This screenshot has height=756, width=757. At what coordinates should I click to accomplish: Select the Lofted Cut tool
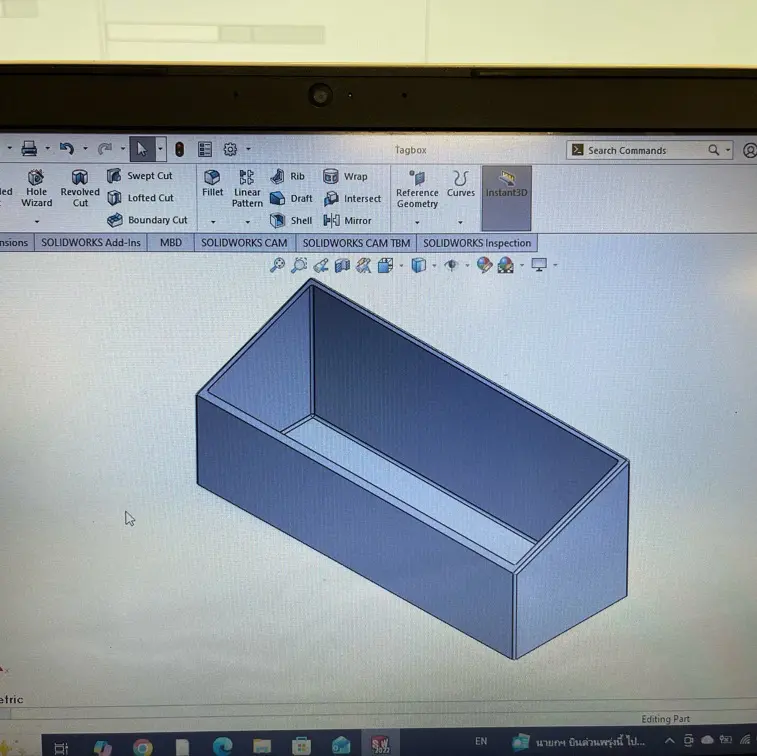[140, 198]
